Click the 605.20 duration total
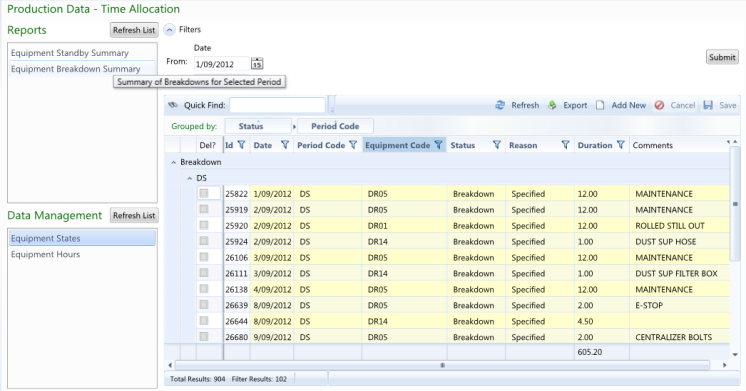This screenshot has width=746, height=391. [589, 352]
